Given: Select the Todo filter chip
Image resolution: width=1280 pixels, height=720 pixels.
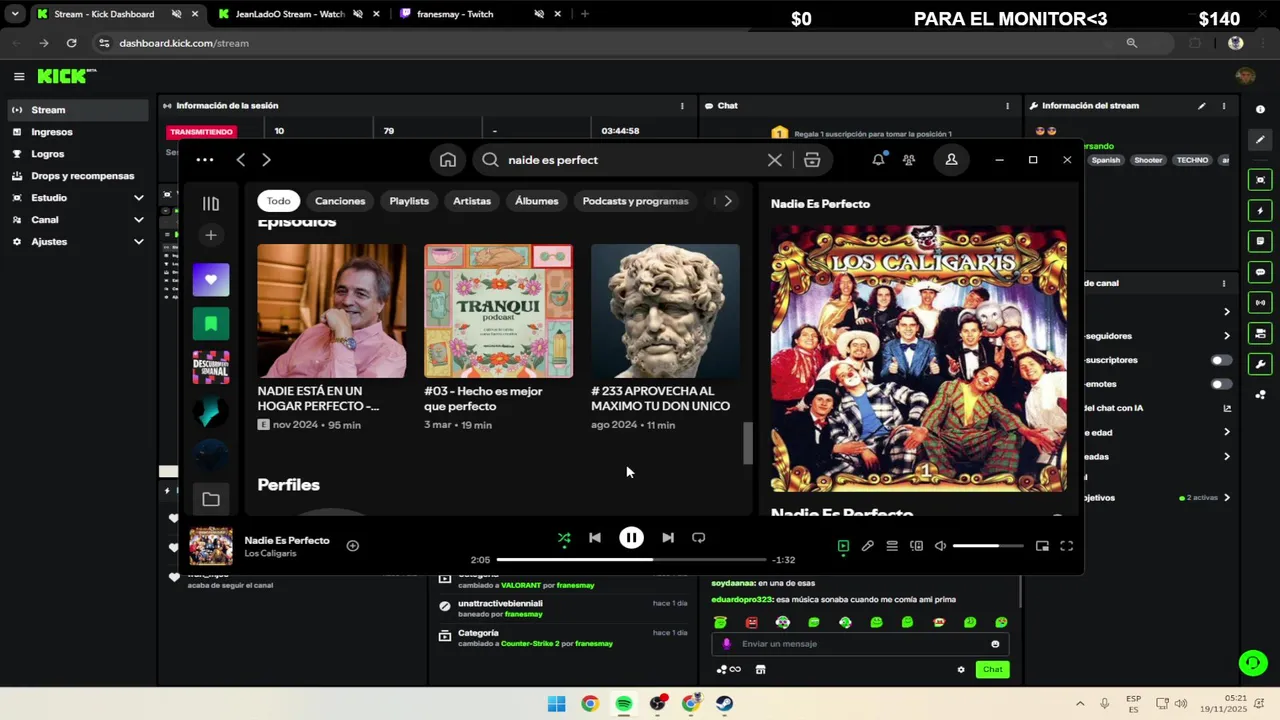Looking at the screenshot, I should [279, 201].
